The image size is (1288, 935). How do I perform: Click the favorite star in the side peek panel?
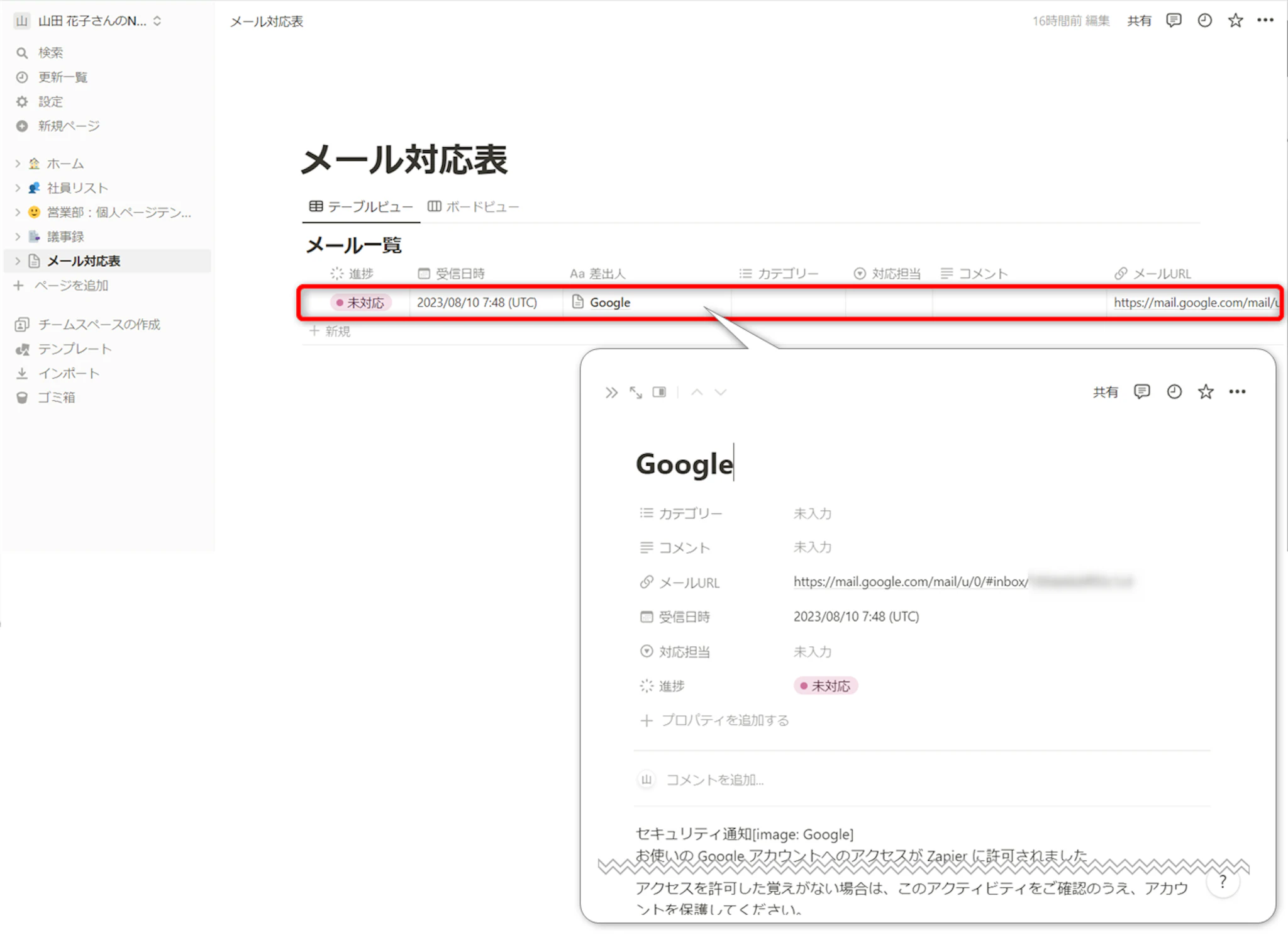[x=1205, y=392]
